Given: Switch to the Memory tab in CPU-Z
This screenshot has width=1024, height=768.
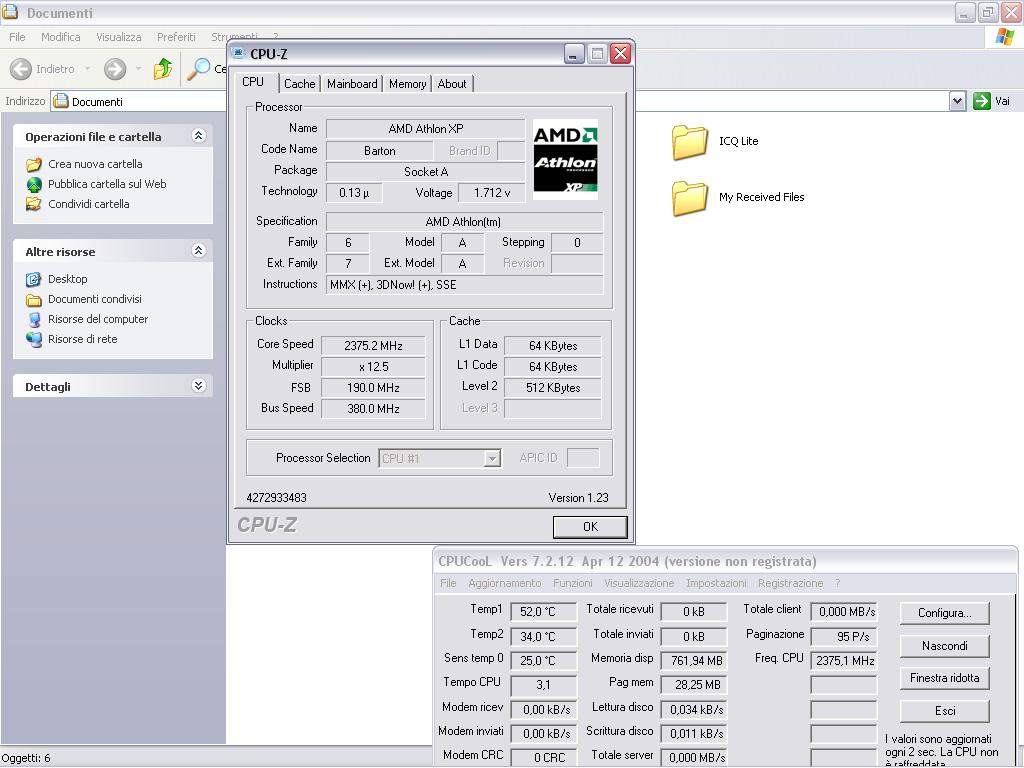Looking at the screenshot, I should pyautogui.click(x=408, y=84).
